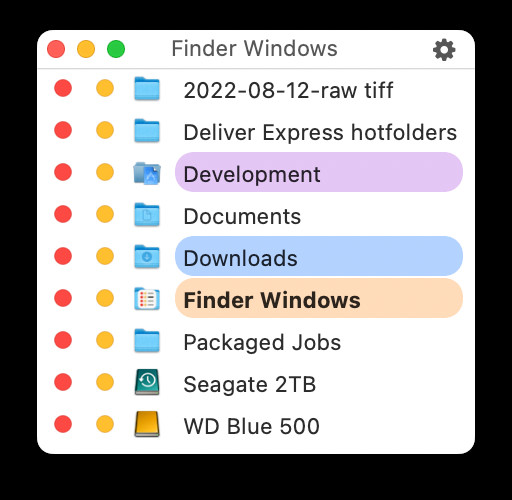Click the Seagate 2TB Time Machine drive icon
The image size is (512, 500).
pyautogui.click(x=147, y=382)
